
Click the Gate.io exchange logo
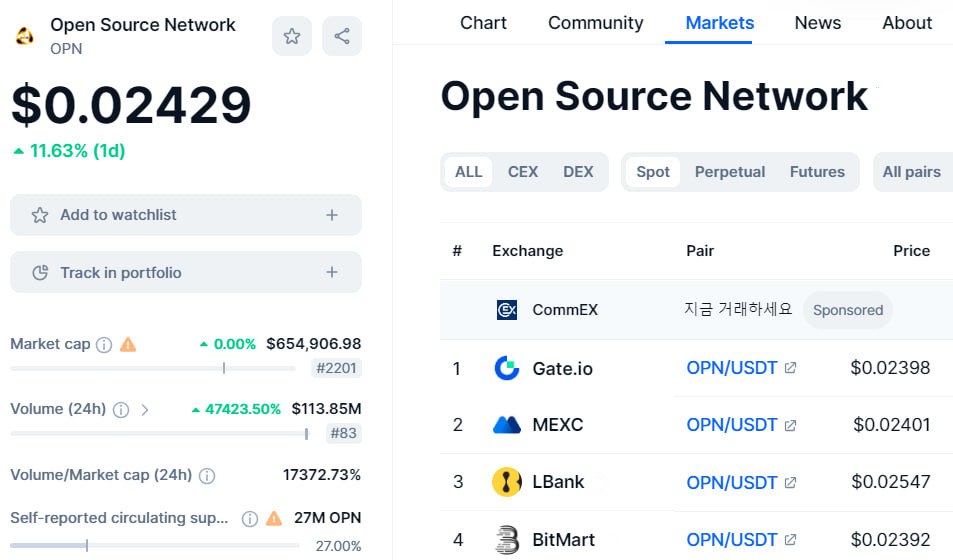(507, 368)
